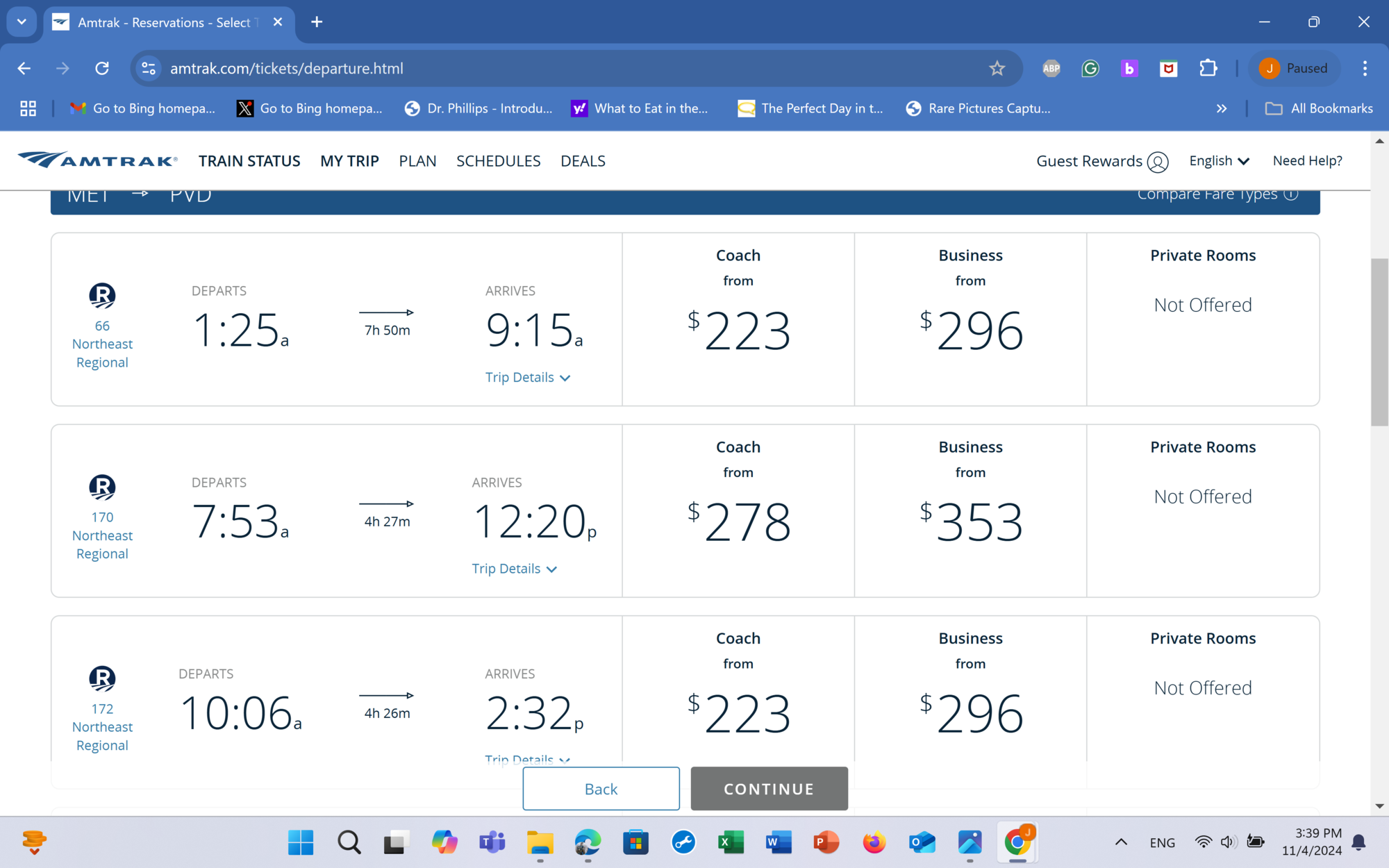
Task: Open Excel from the taskbar
Action: [731, 842]
